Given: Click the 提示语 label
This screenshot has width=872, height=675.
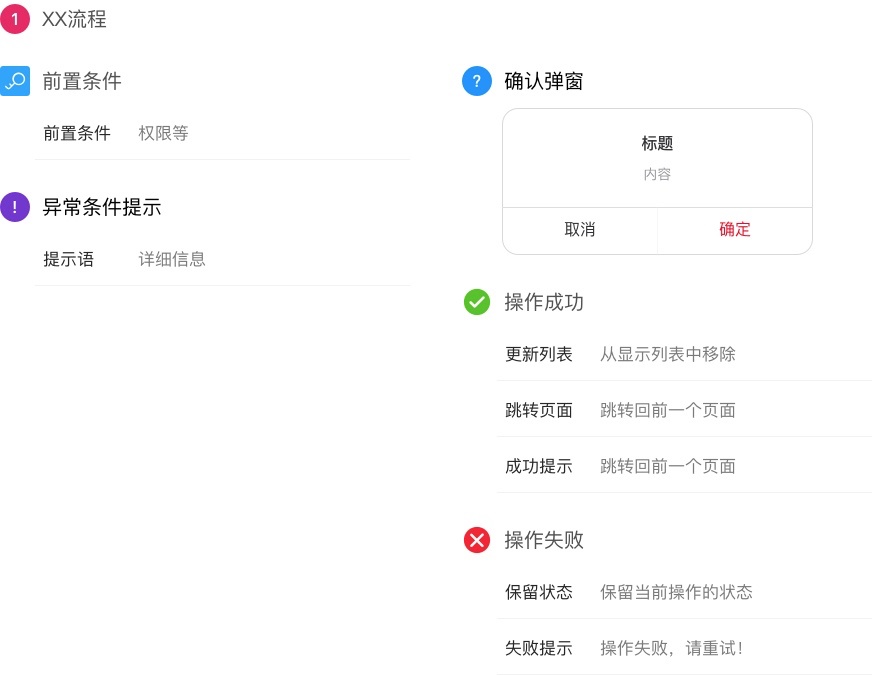Looking at the screenshot, I should [69, 259].
